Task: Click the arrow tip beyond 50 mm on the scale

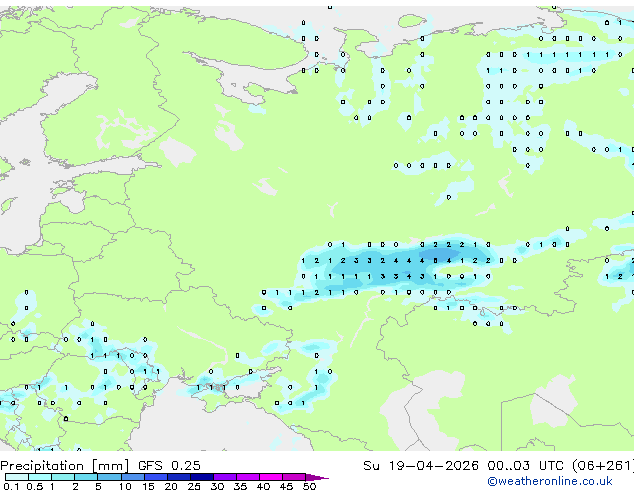Action: tap(317, 477)
